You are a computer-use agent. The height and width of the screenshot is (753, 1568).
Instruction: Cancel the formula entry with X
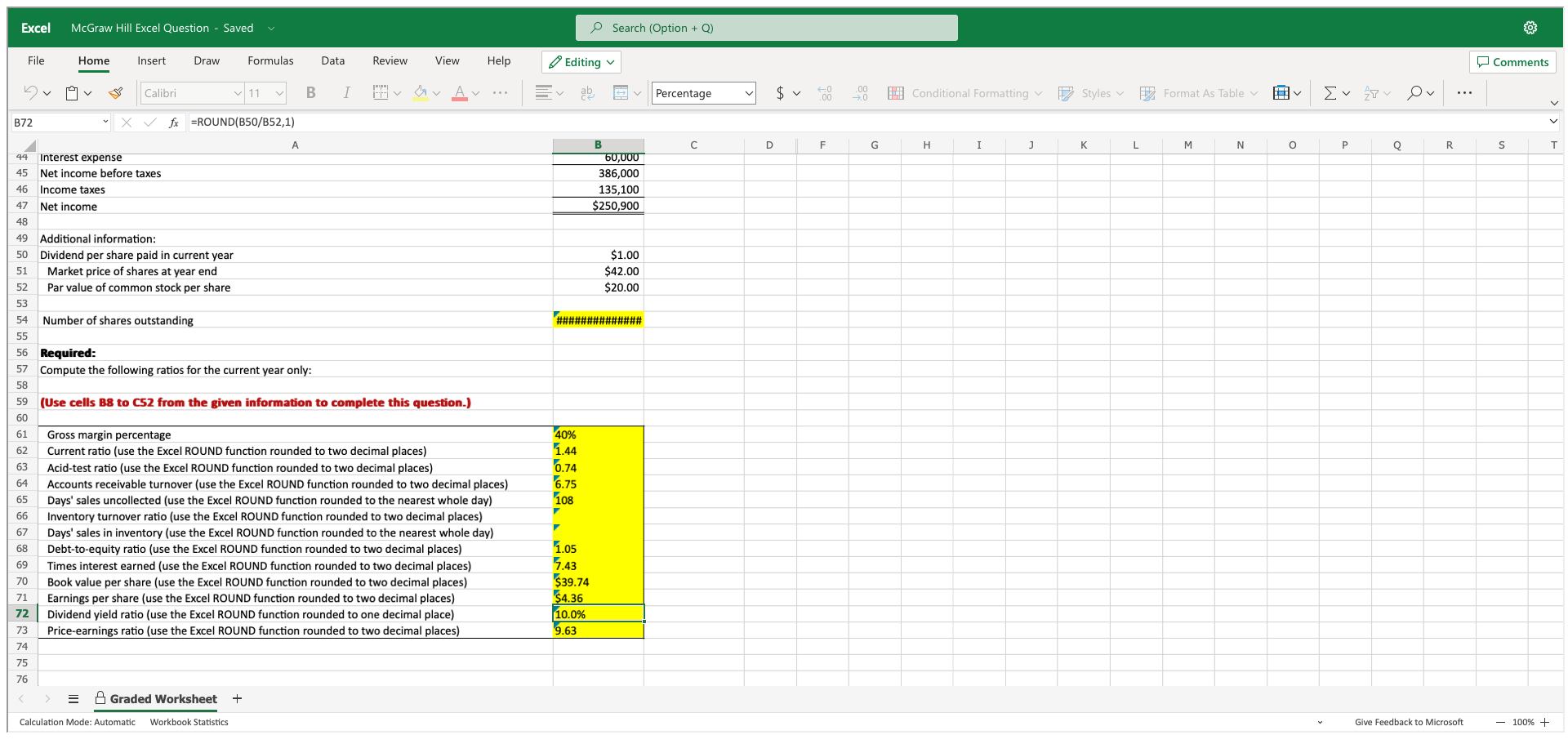[127, 123]
